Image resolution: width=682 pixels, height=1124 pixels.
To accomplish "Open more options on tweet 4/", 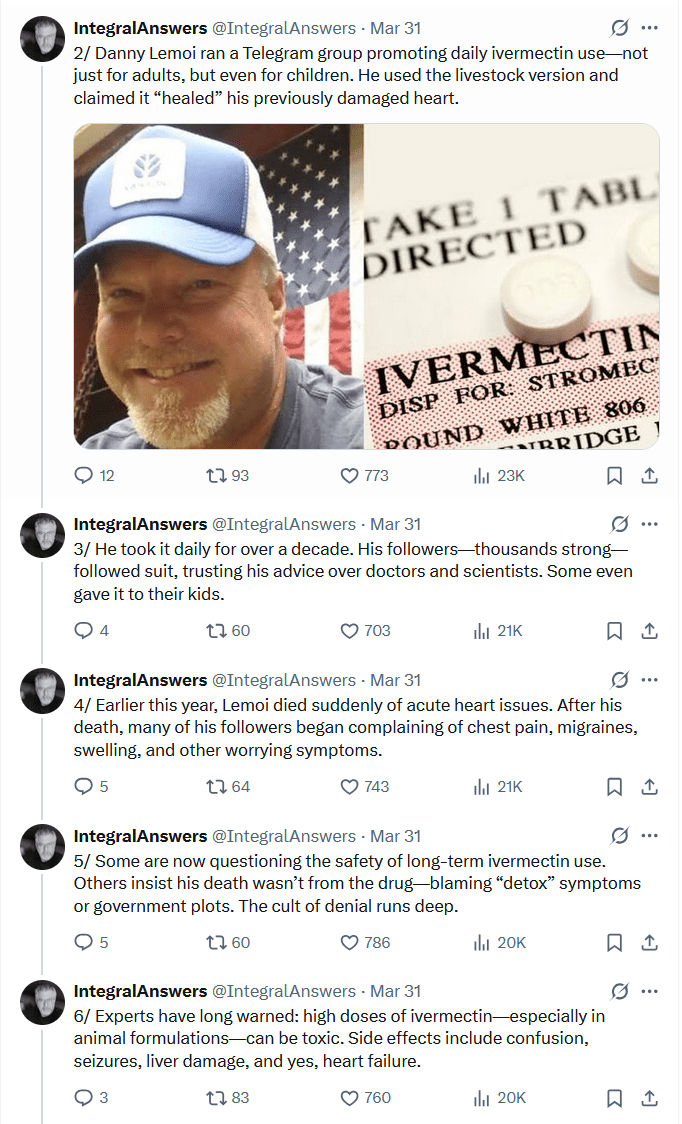I will pyautogui.click(x=650, y=680).
